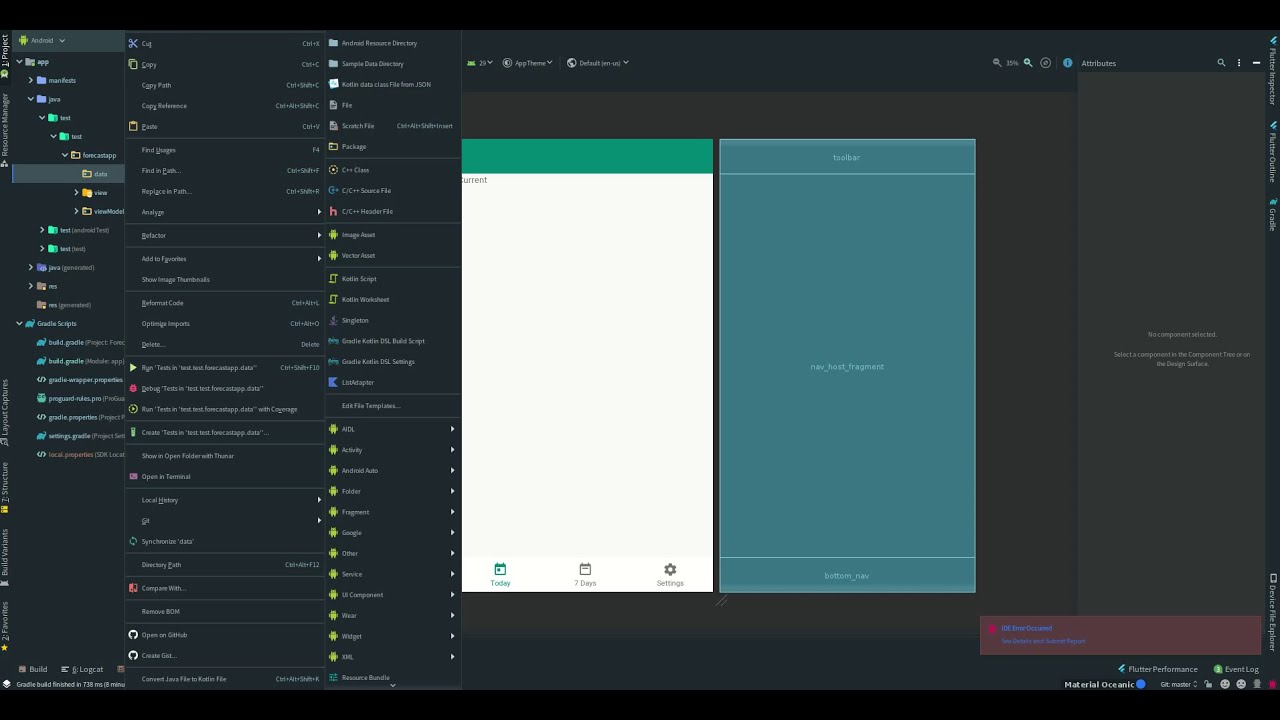Click the zoom out magnifier icon
Viewport: 1280px width, 720px height.
click(x=997, y=63)
